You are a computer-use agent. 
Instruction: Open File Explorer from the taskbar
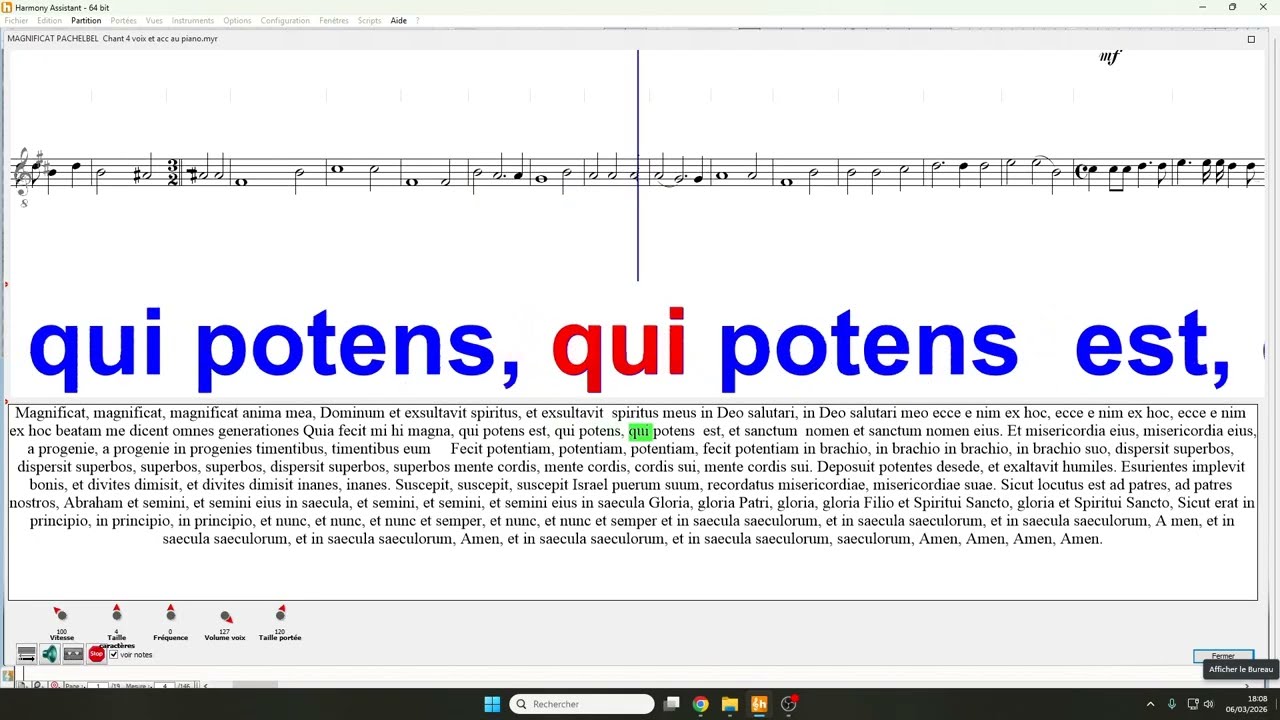[730, 704]
